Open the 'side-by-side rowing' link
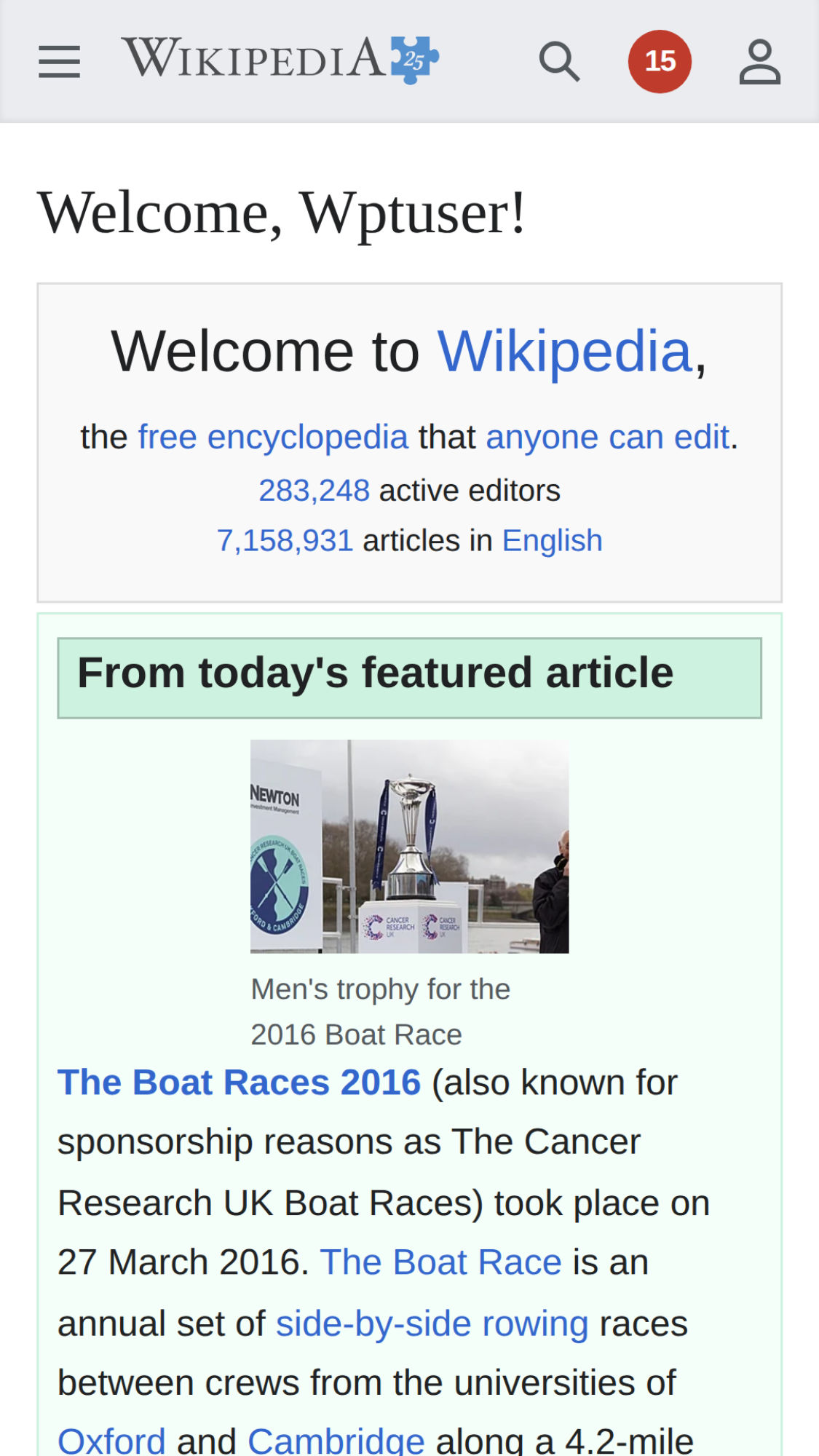The width and height of the screenshot is (819, 1456). click(x=432, y=1324)
